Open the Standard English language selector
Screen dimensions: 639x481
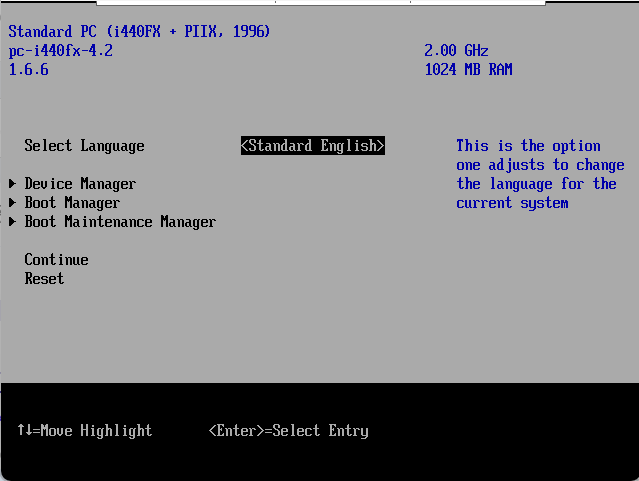[313, 146]
